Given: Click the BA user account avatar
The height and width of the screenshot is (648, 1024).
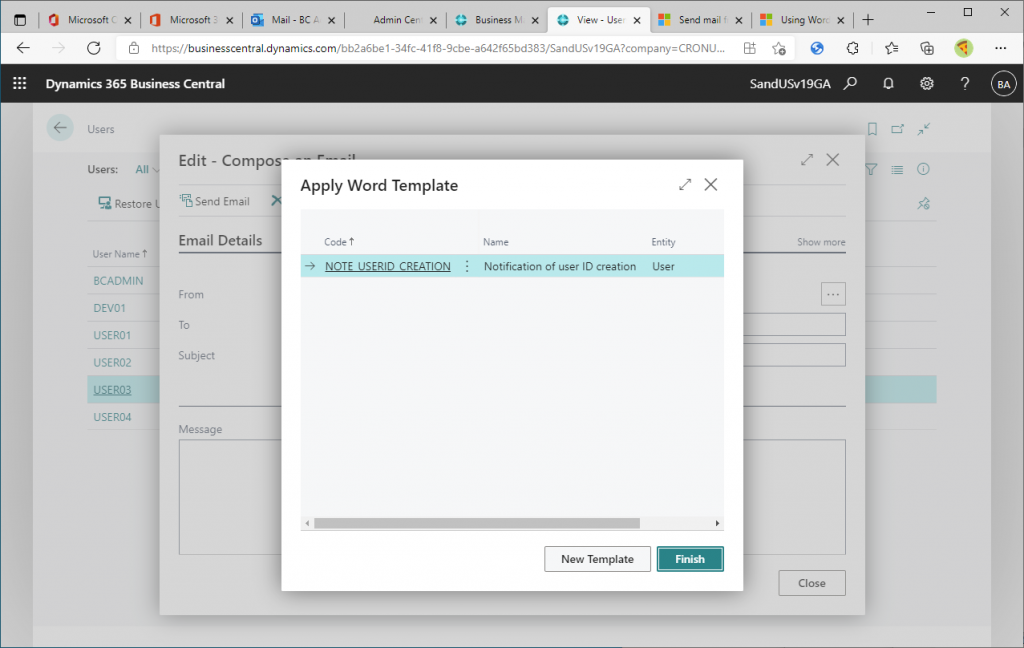Looking at the screenshot, I should click(1003, 84).
